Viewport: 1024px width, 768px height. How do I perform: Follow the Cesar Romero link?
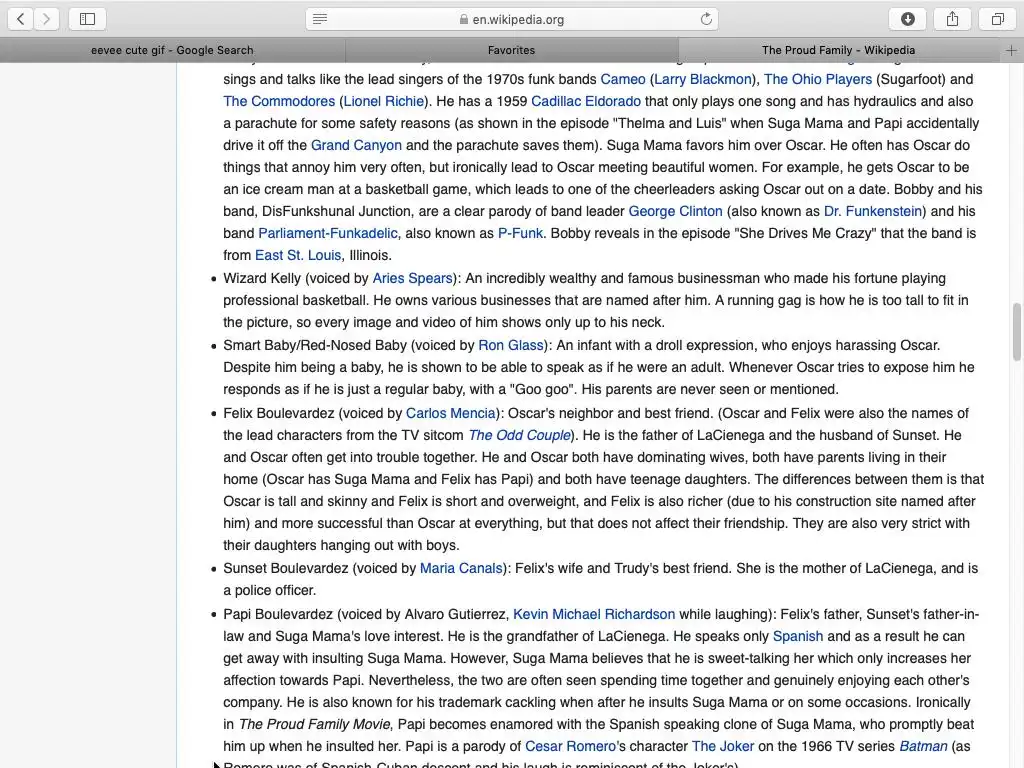(570, 746)
